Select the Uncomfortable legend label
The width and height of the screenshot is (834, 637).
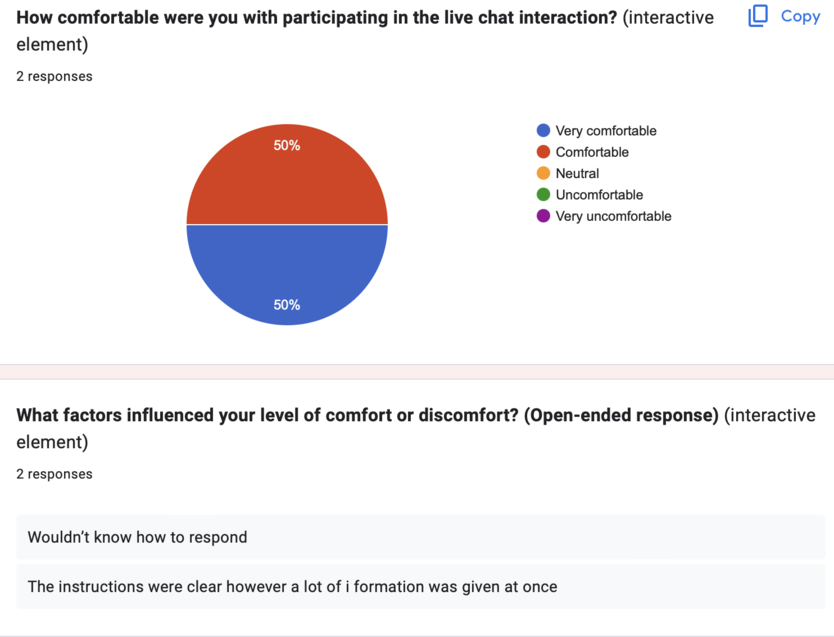coord(599,195)
